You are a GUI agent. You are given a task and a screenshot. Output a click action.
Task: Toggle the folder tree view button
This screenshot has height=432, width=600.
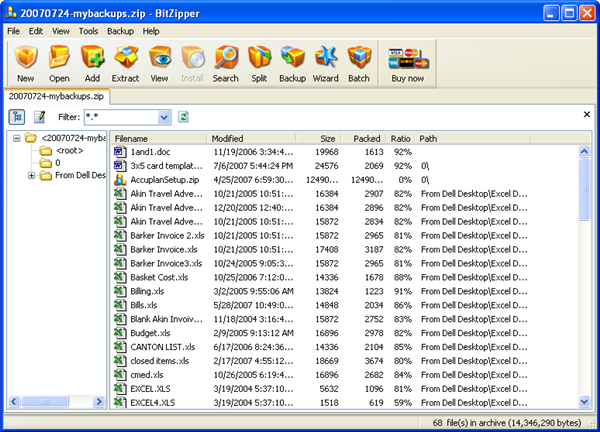[x=17, y=117]
